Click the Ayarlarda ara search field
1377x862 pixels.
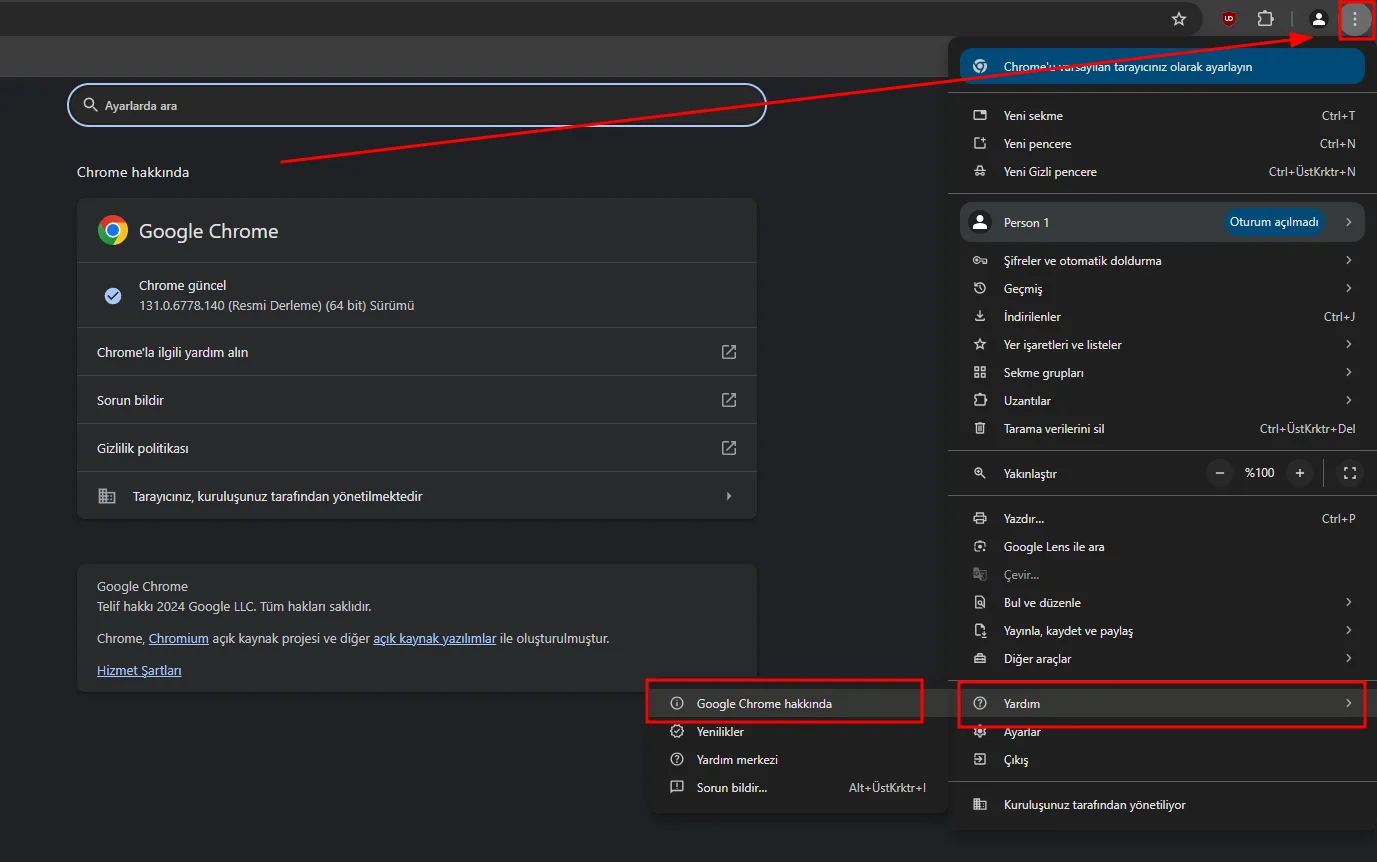click(417, 105)
